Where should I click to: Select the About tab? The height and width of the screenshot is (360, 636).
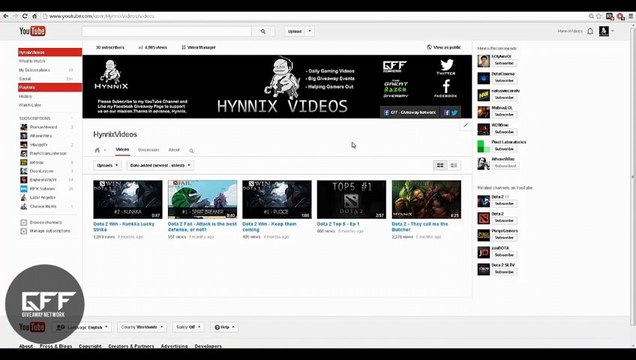tap(174, 150)
